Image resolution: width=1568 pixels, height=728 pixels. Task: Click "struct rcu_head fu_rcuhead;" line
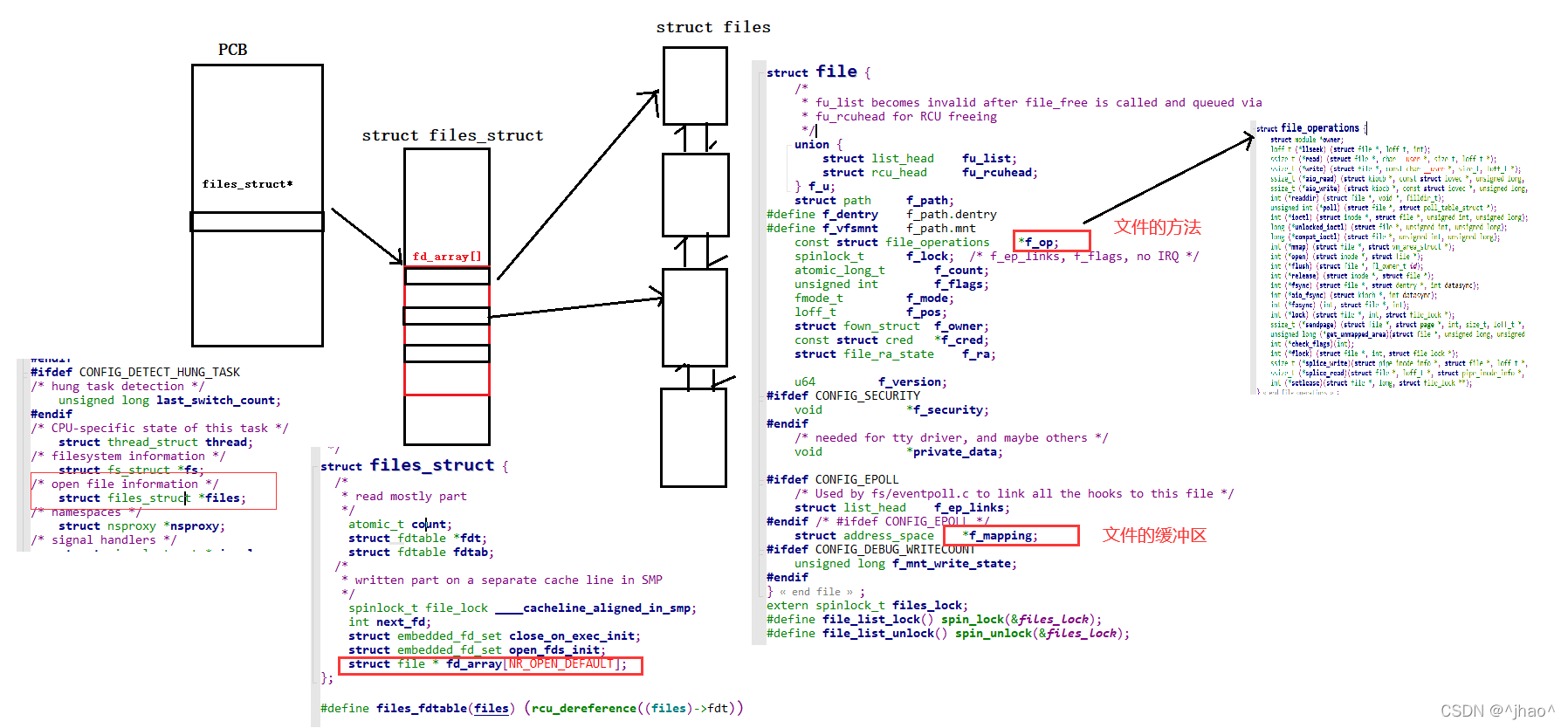coord(931,172)
